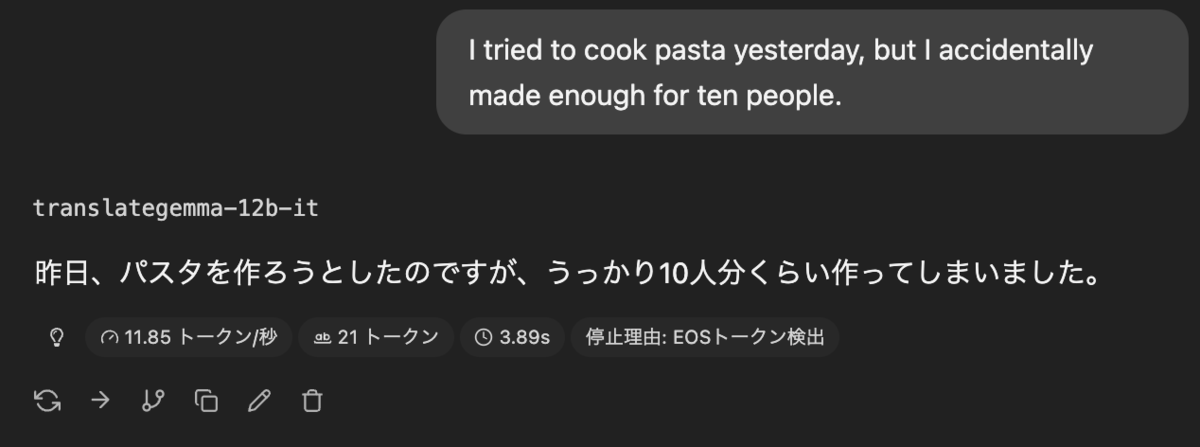Select the 3.89s generation time chip
Screen dimensions: 1200x447
point(512,338)
